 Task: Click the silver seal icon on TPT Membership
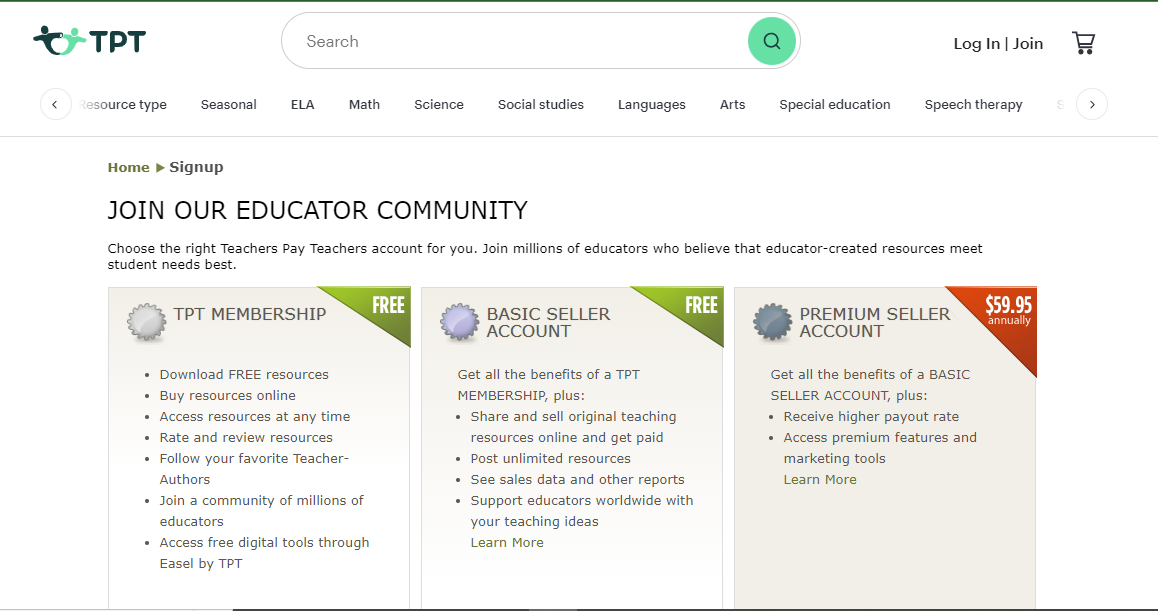tap(147, 322)
